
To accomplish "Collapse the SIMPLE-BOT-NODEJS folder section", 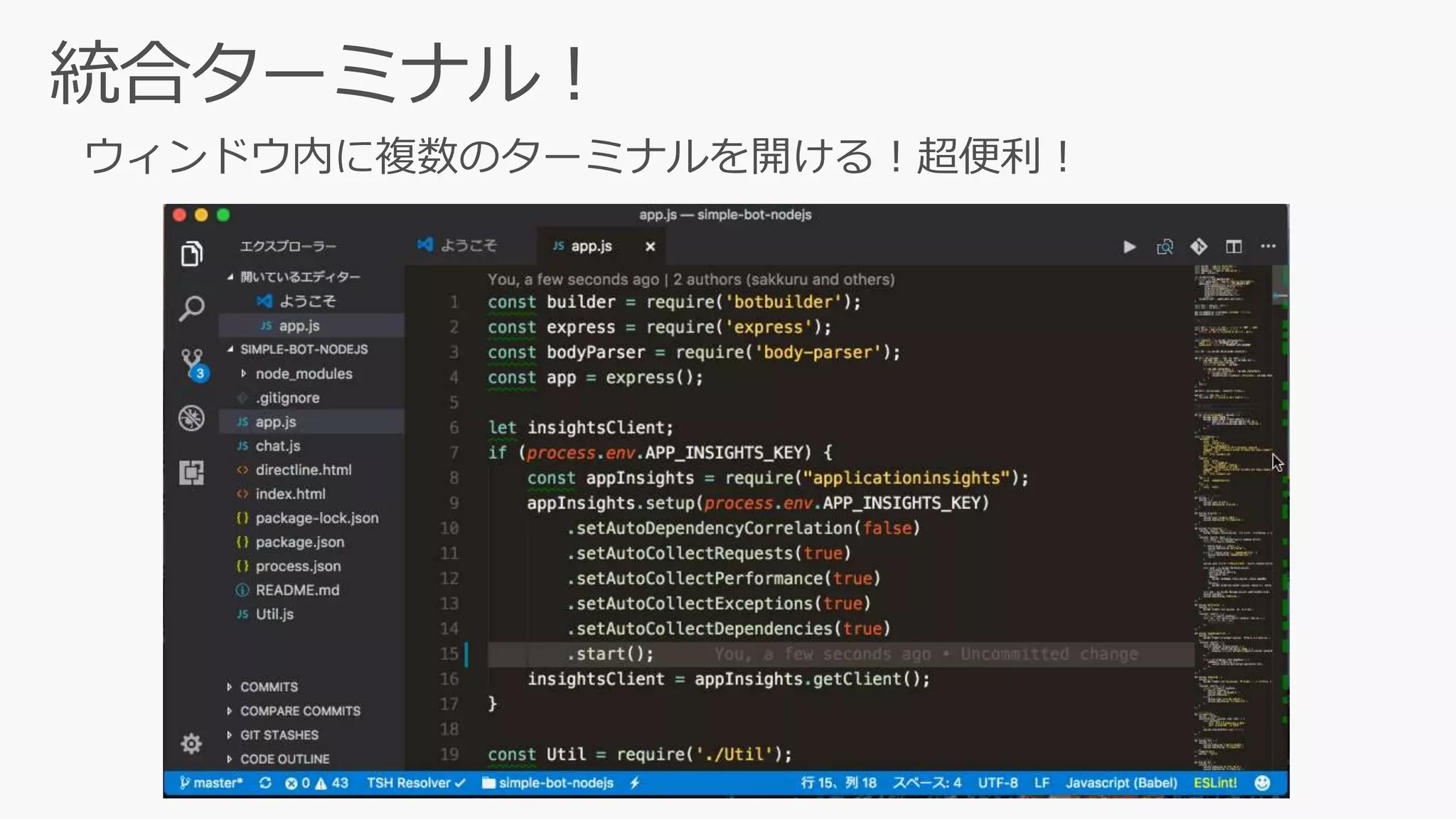I will pos(304,350).
